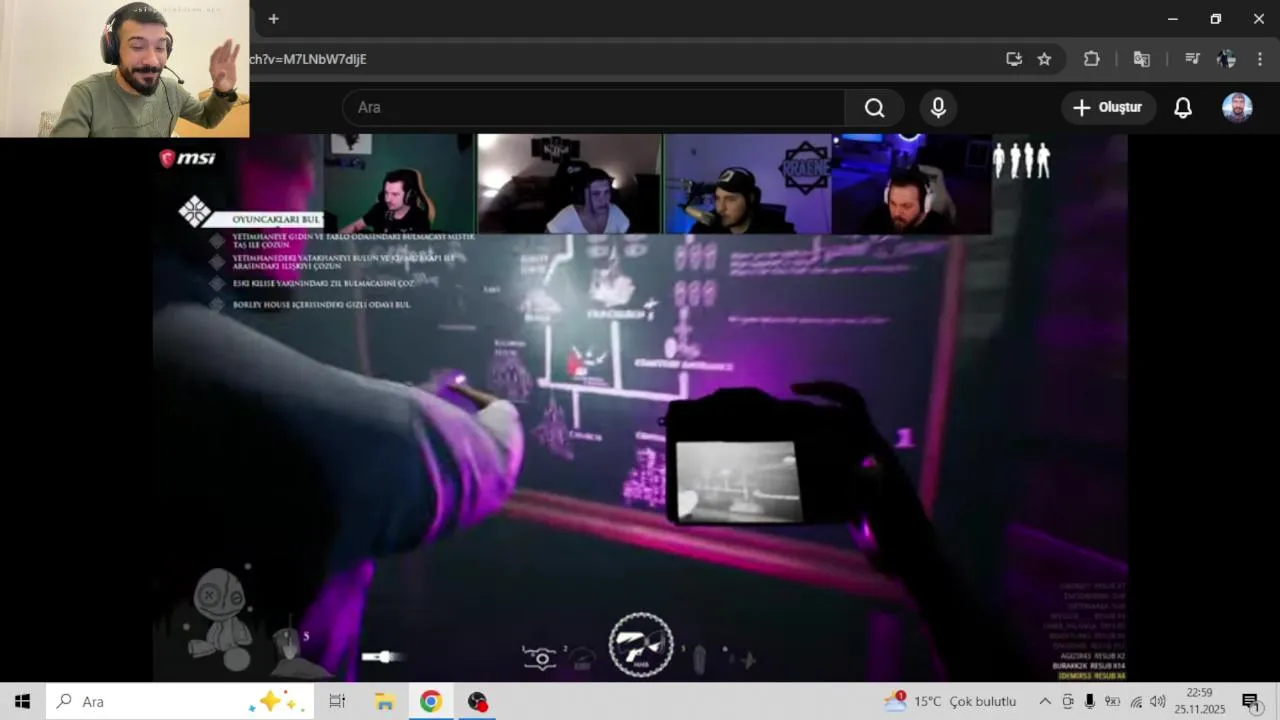The height and width of the screenshot is (720, 1280).
Task: Open File Explorer from the taskbar
Action: 384,702
